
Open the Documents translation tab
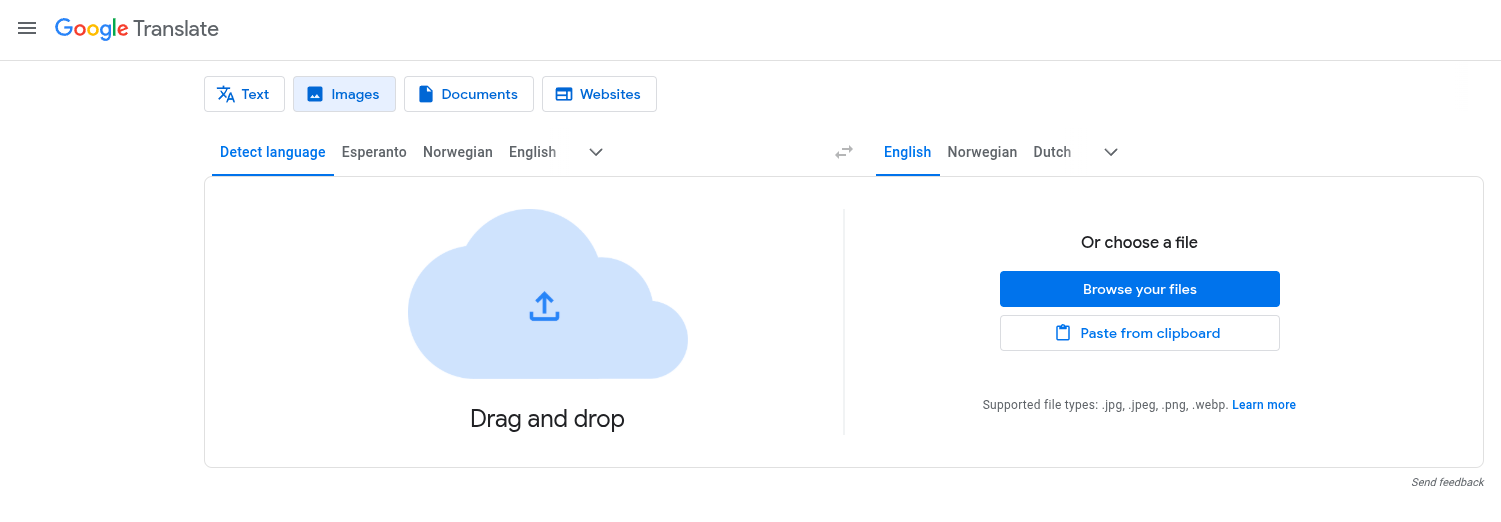point(469,94)
